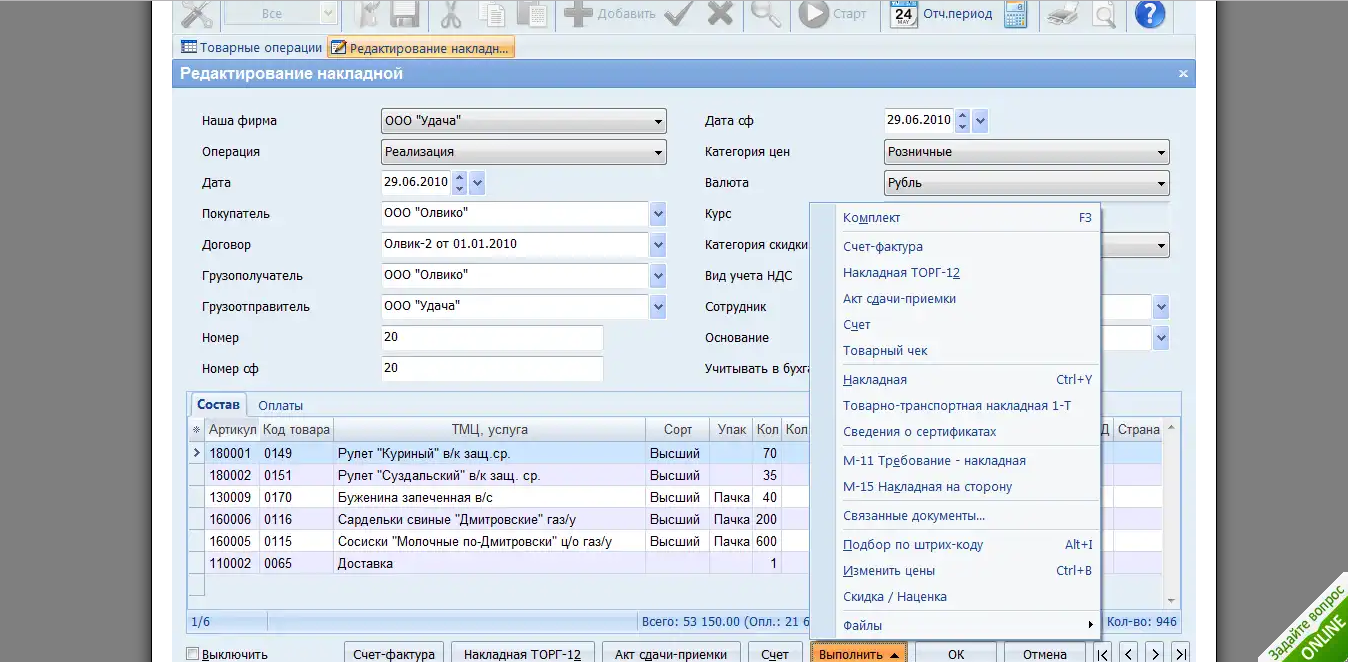Go to the last record arrow
This screenshot has height=662, width=1348.
(1180, 654)
